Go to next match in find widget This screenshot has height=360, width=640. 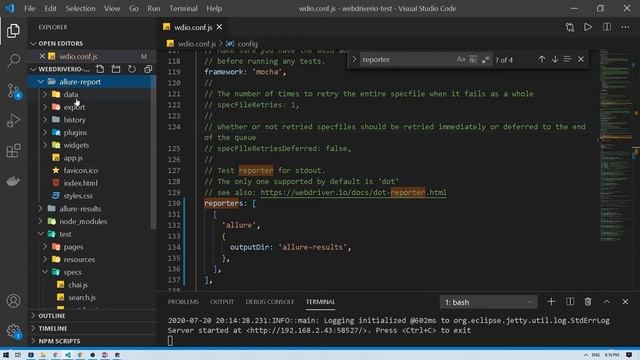[x=555, y=60]
